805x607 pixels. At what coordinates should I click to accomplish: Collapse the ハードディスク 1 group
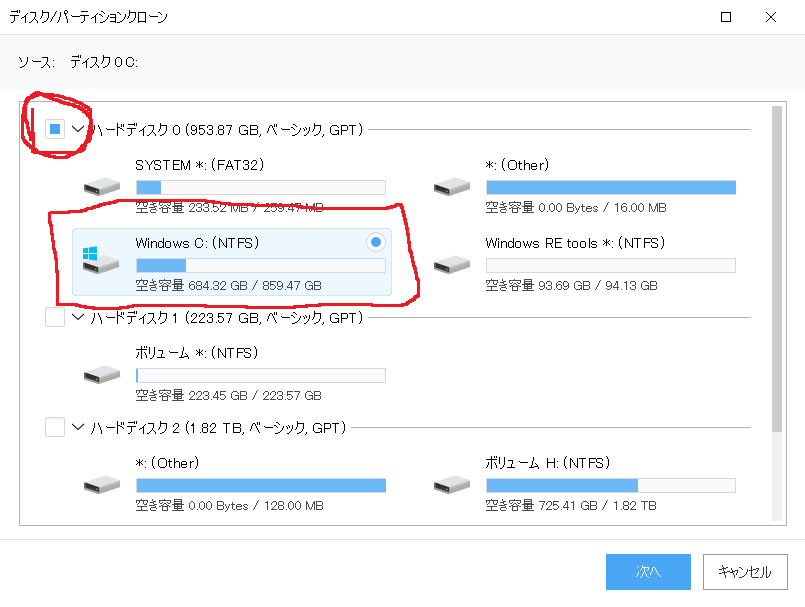[78, 317]
